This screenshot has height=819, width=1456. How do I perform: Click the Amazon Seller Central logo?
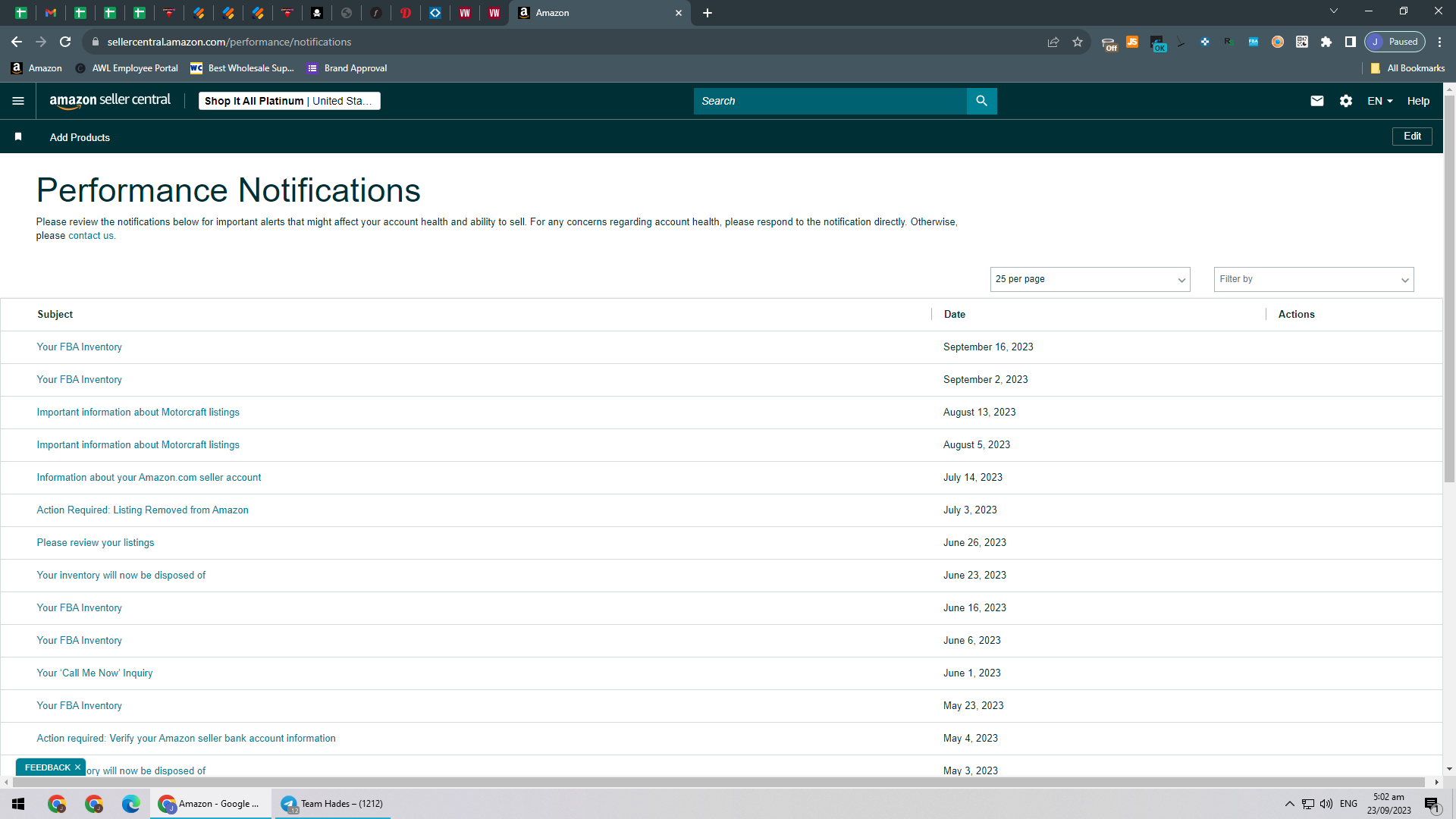tap(110, 101)
